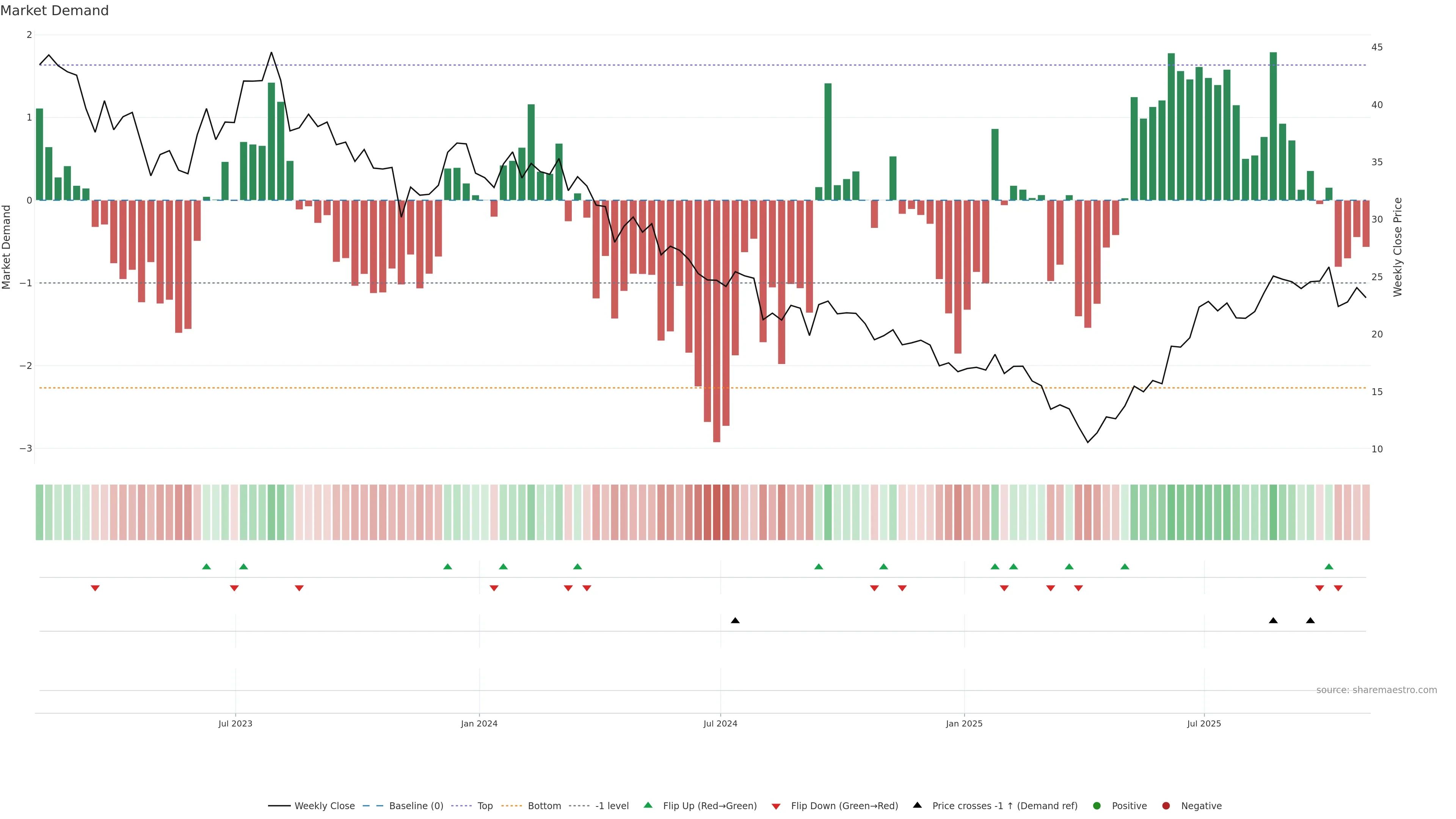The width and height of the screenshot is (1456, 819).
Task: Click the Weekly Close Price axis title
Action: pyautogui.click(x=1398, y=247)
